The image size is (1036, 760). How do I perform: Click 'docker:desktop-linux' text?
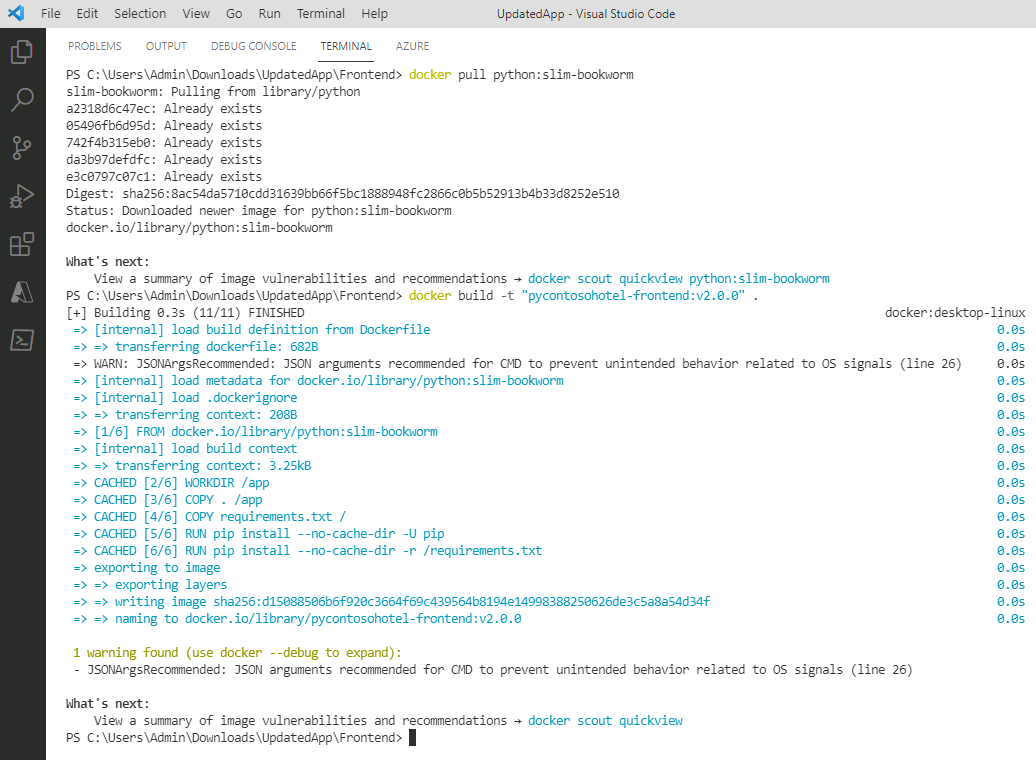pos(955,313)
